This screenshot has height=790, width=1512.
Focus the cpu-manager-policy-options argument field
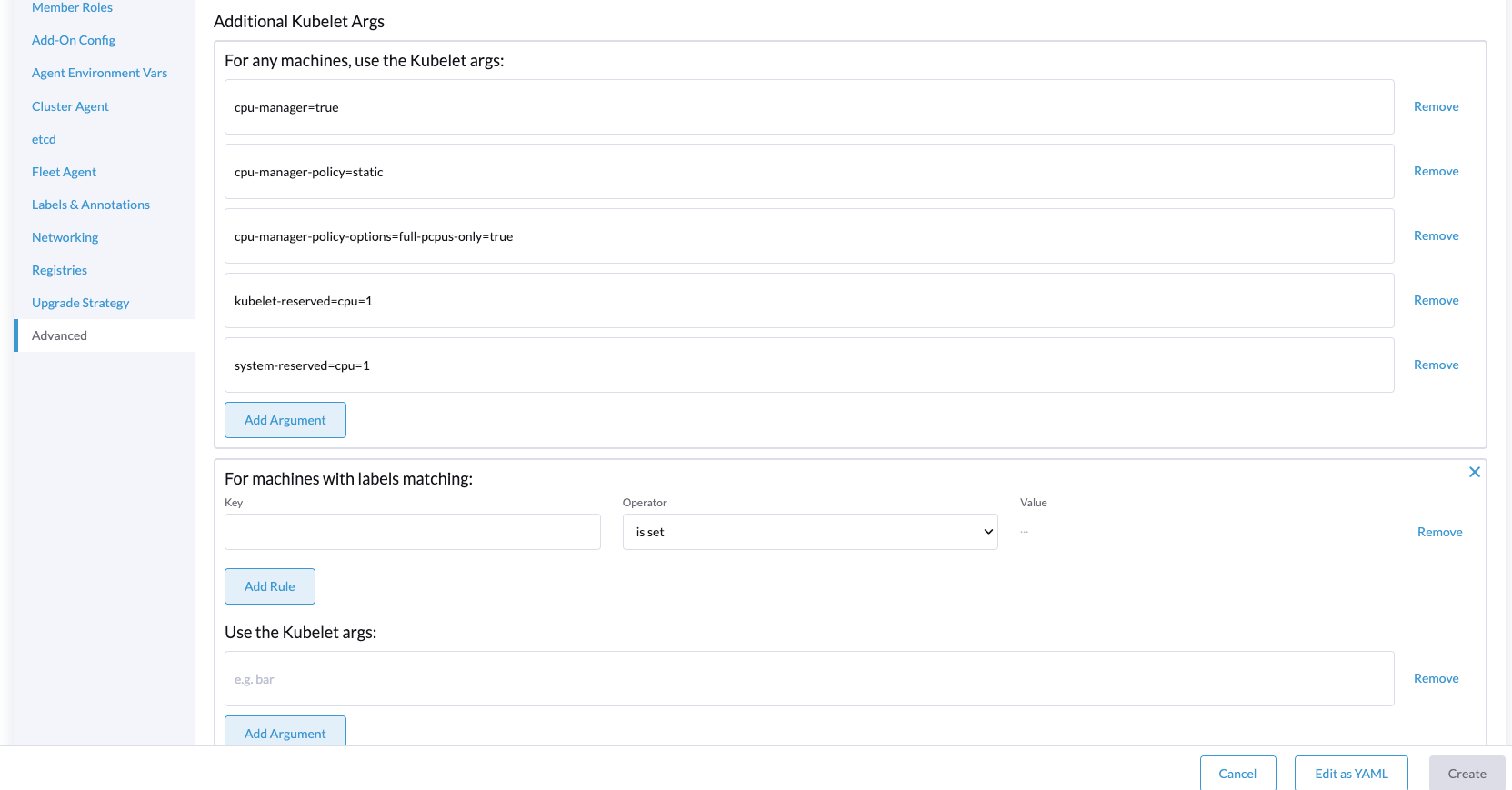coord(809,236)
